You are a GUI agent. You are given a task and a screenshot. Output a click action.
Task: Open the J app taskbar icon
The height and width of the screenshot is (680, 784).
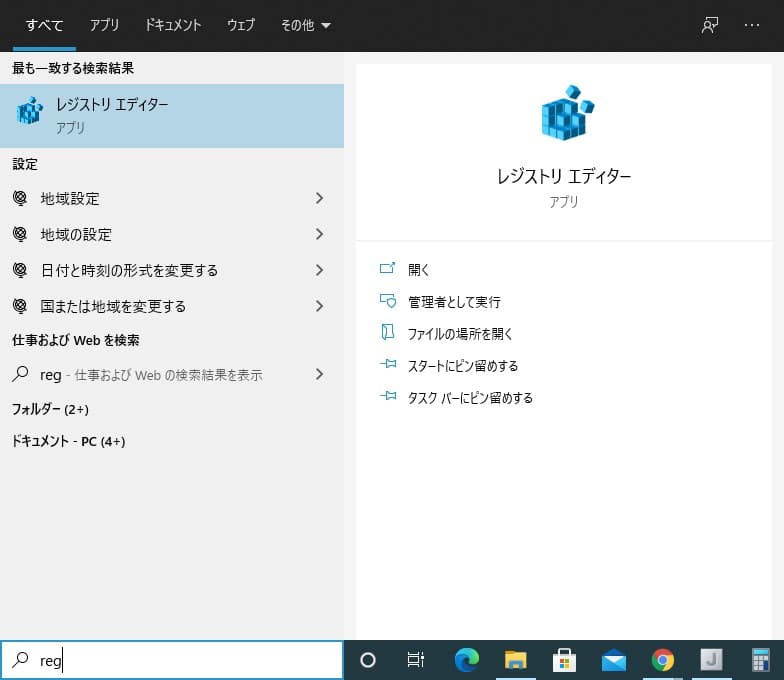[712, 660]
